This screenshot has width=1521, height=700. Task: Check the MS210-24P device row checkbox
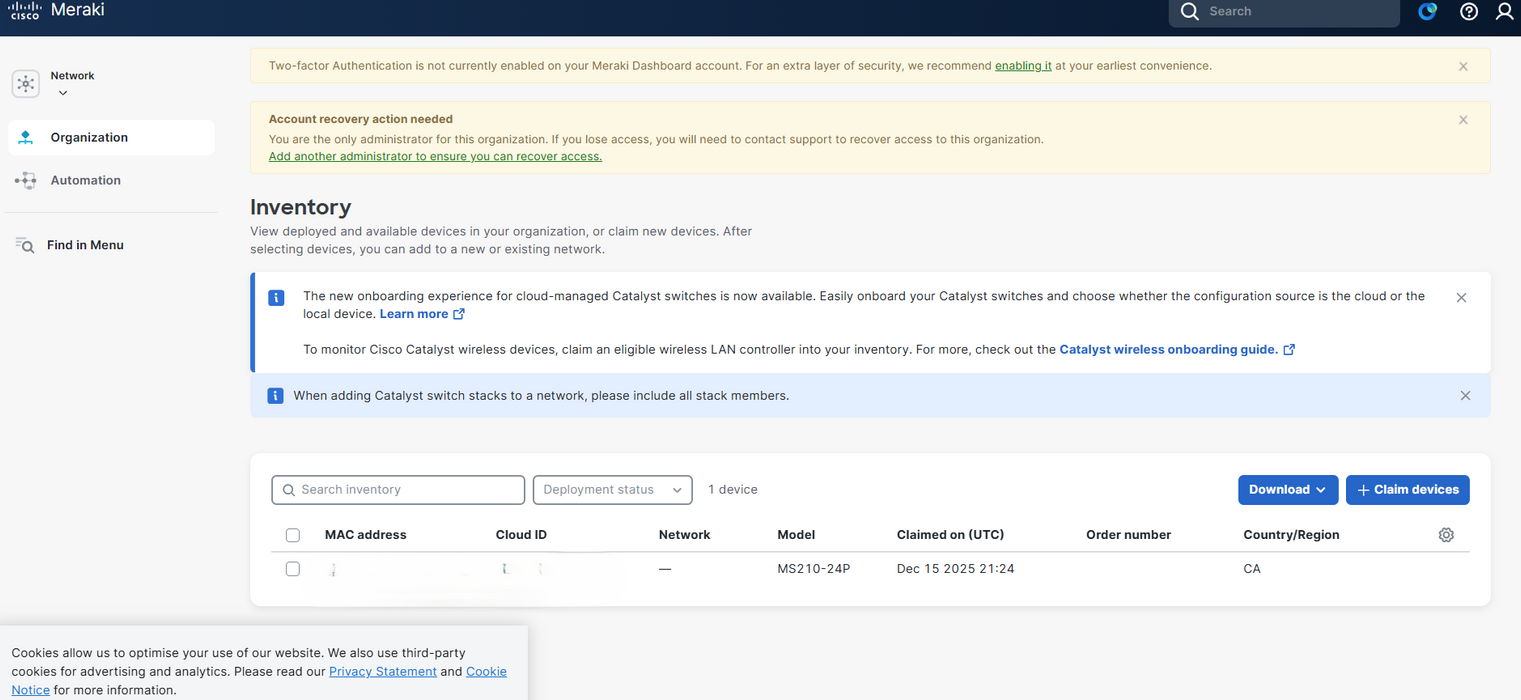tap(293, 569)
